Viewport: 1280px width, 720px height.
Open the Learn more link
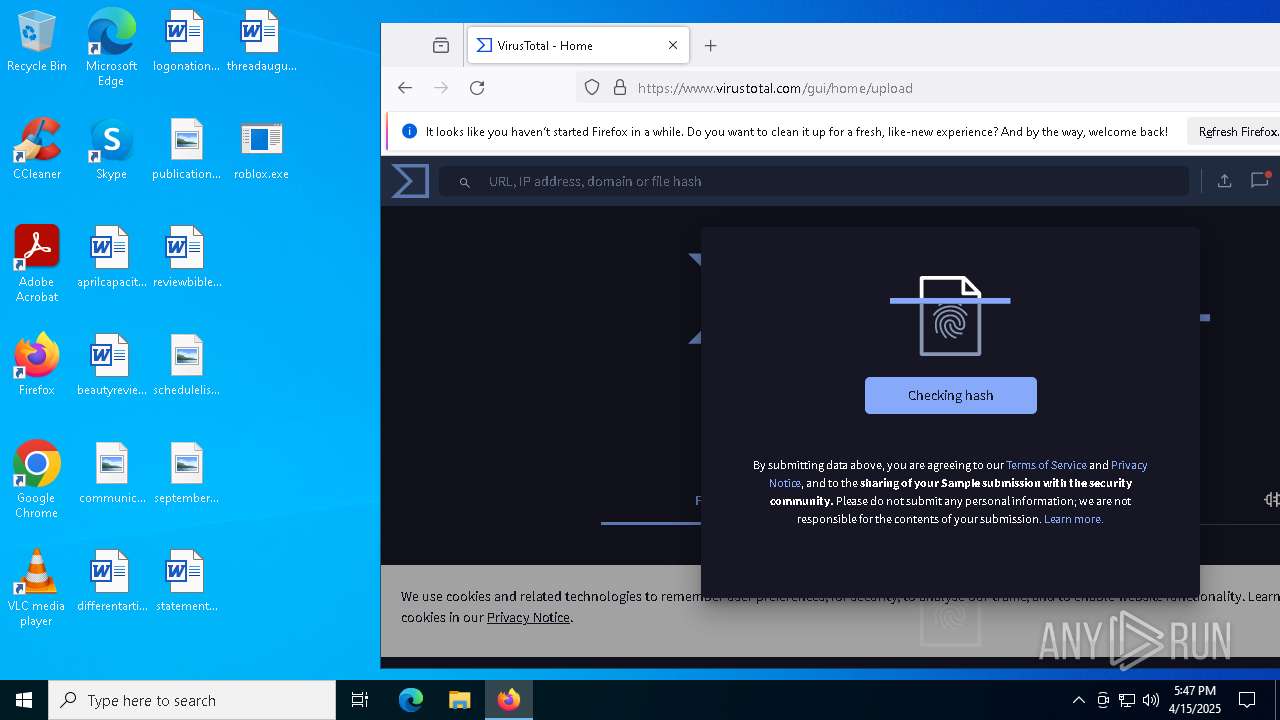(x=1073, y=519)
